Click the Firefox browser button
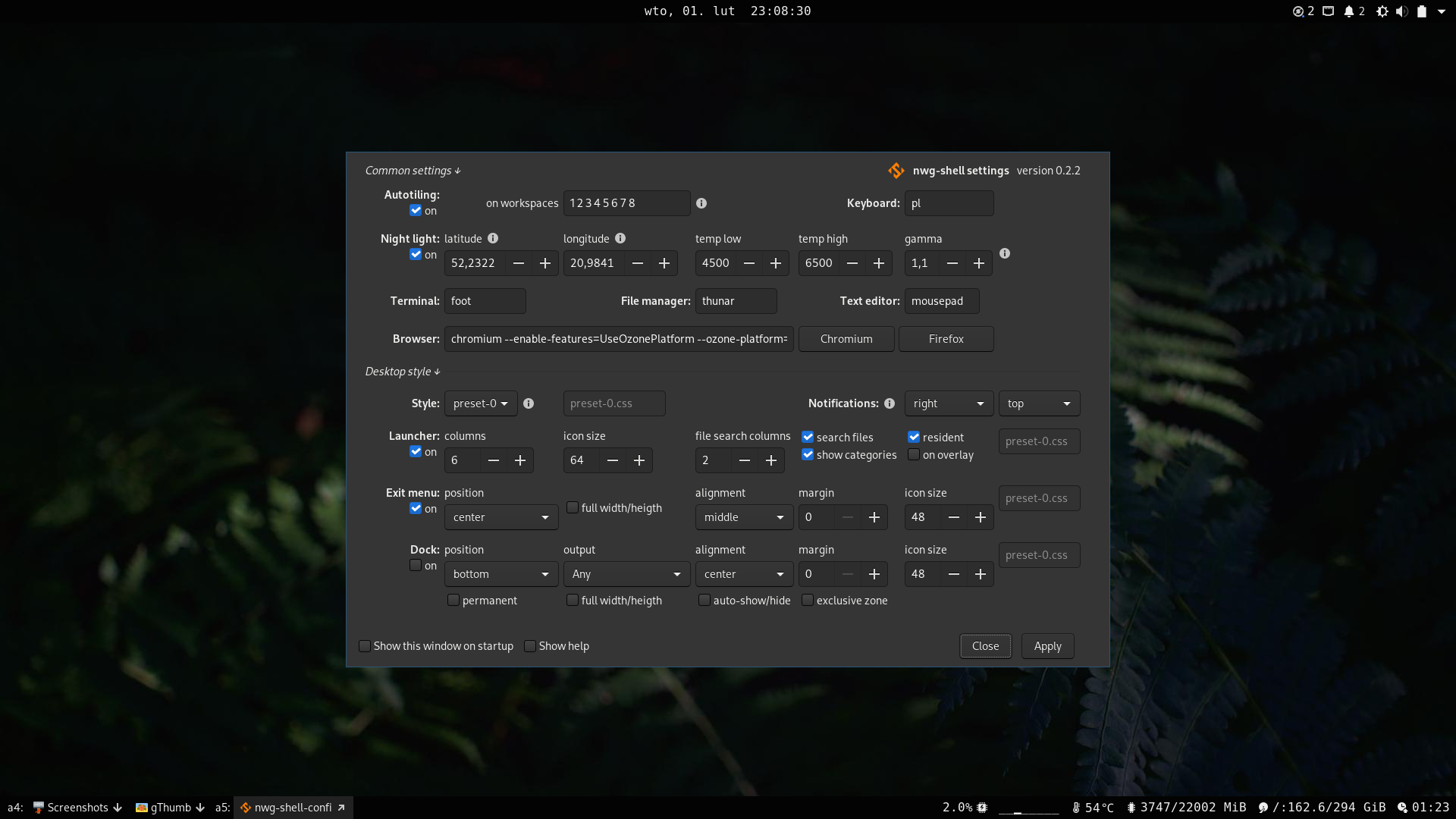The height and width of the screenshot is (819, 1456). pos(946,339)
